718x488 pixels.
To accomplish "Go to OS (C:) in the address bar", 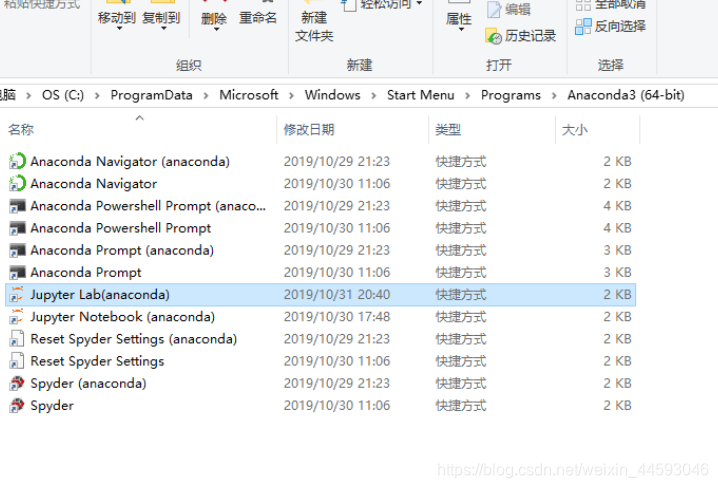I will pyautogui.click(x=63, y=95).
